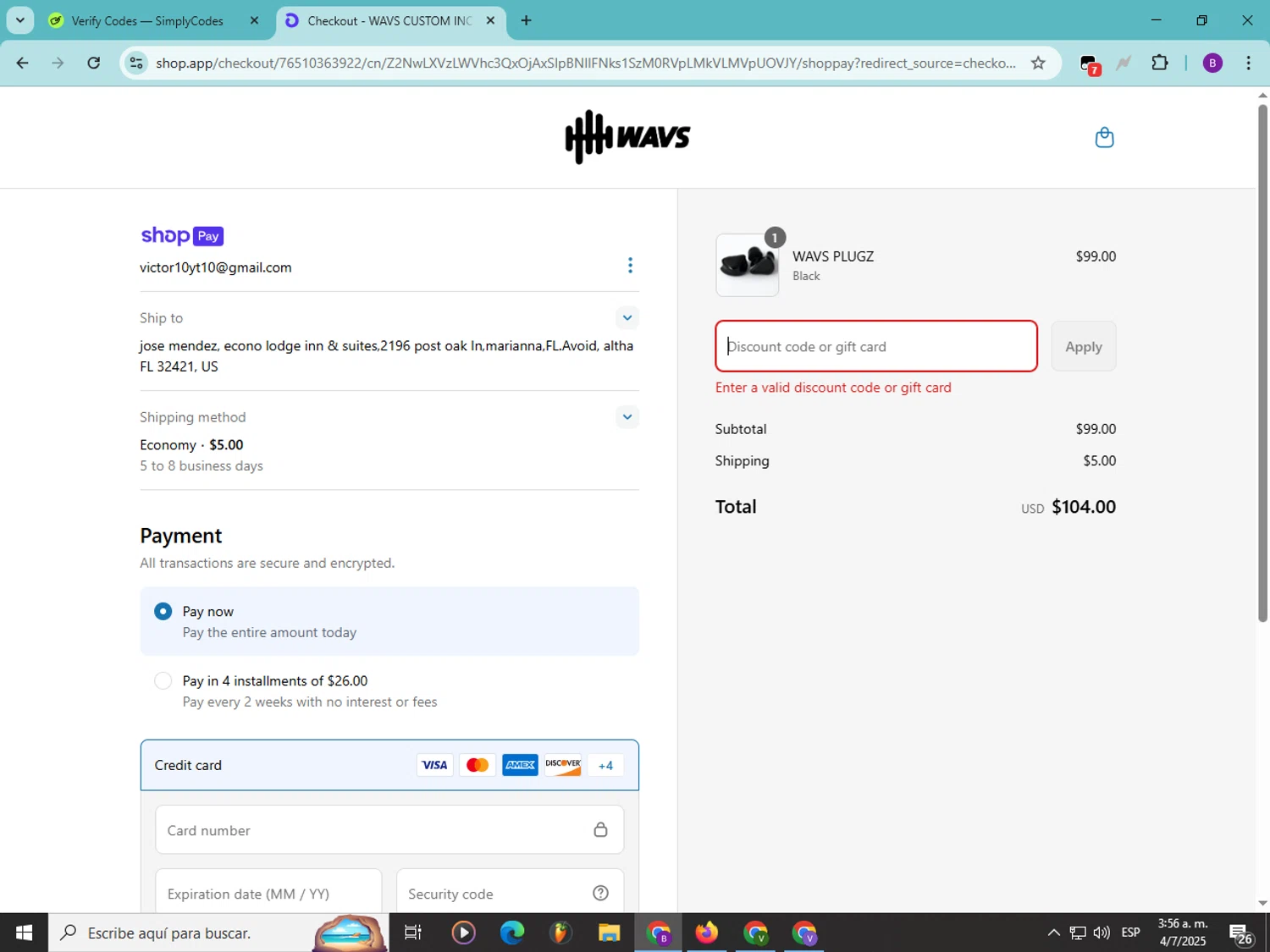
Task: Open Firefox from the taskbar
Action: [x=706, y=933]
